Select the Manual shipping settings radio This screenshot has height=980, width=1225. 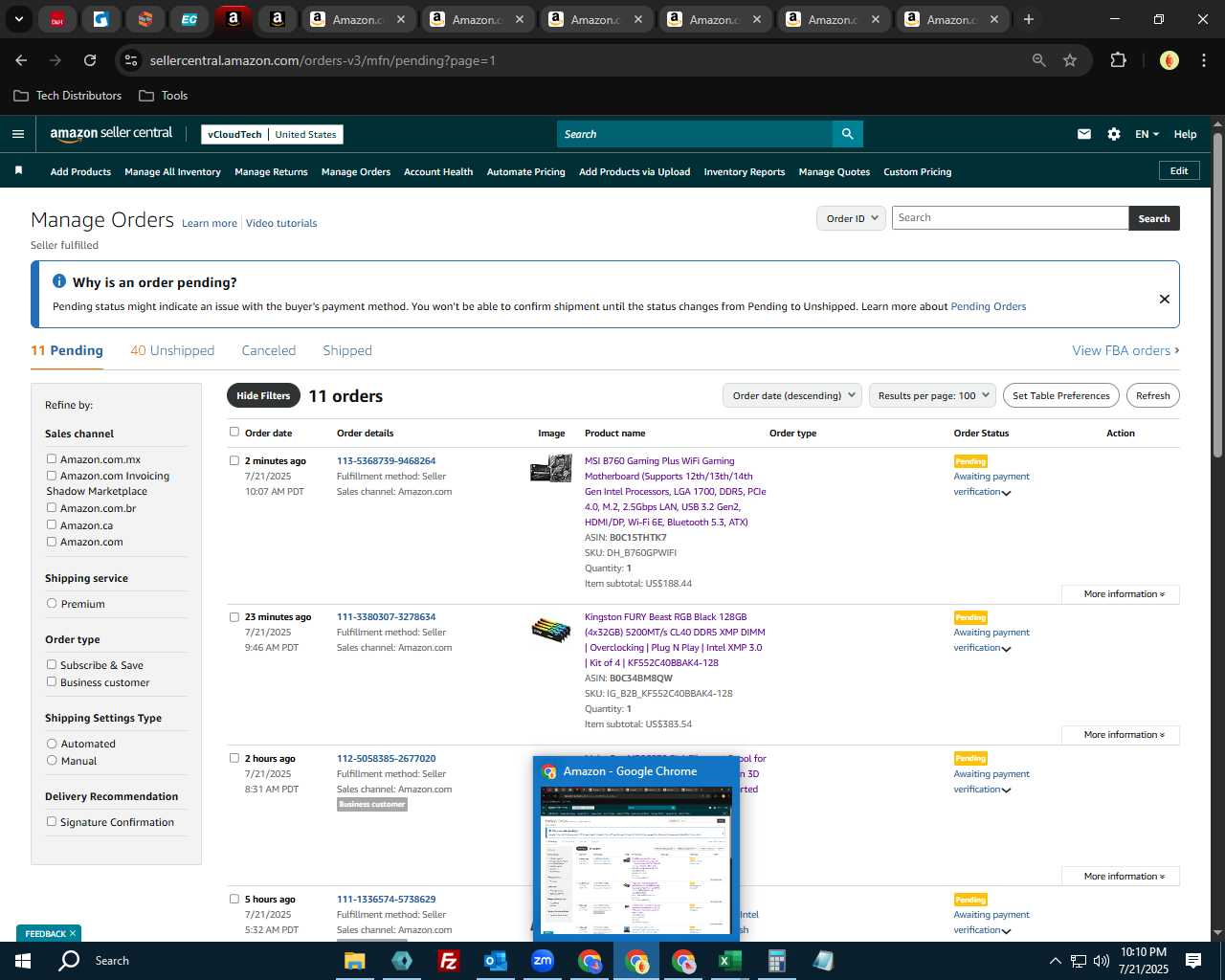click(x=52, y=760)
